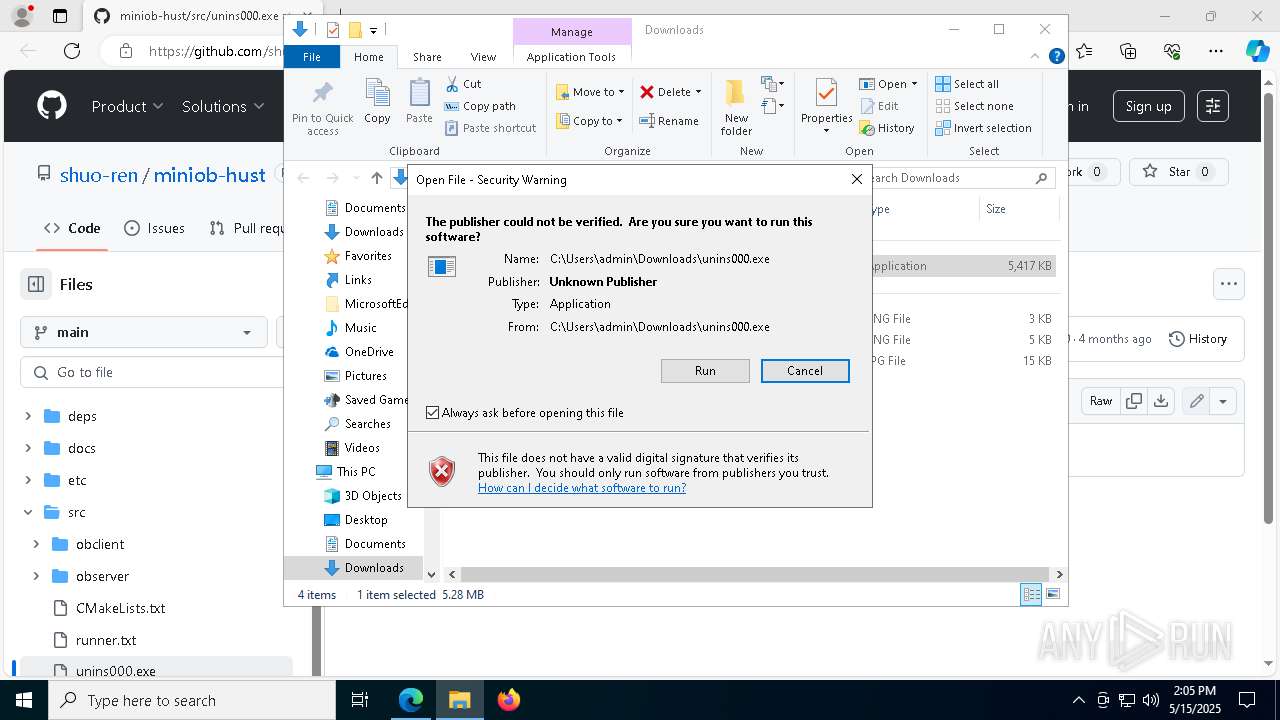The width and height of the screenshot is (1280, 720).
Task: Switch to Details view icon in status bar
Action: coord(1031,595)
